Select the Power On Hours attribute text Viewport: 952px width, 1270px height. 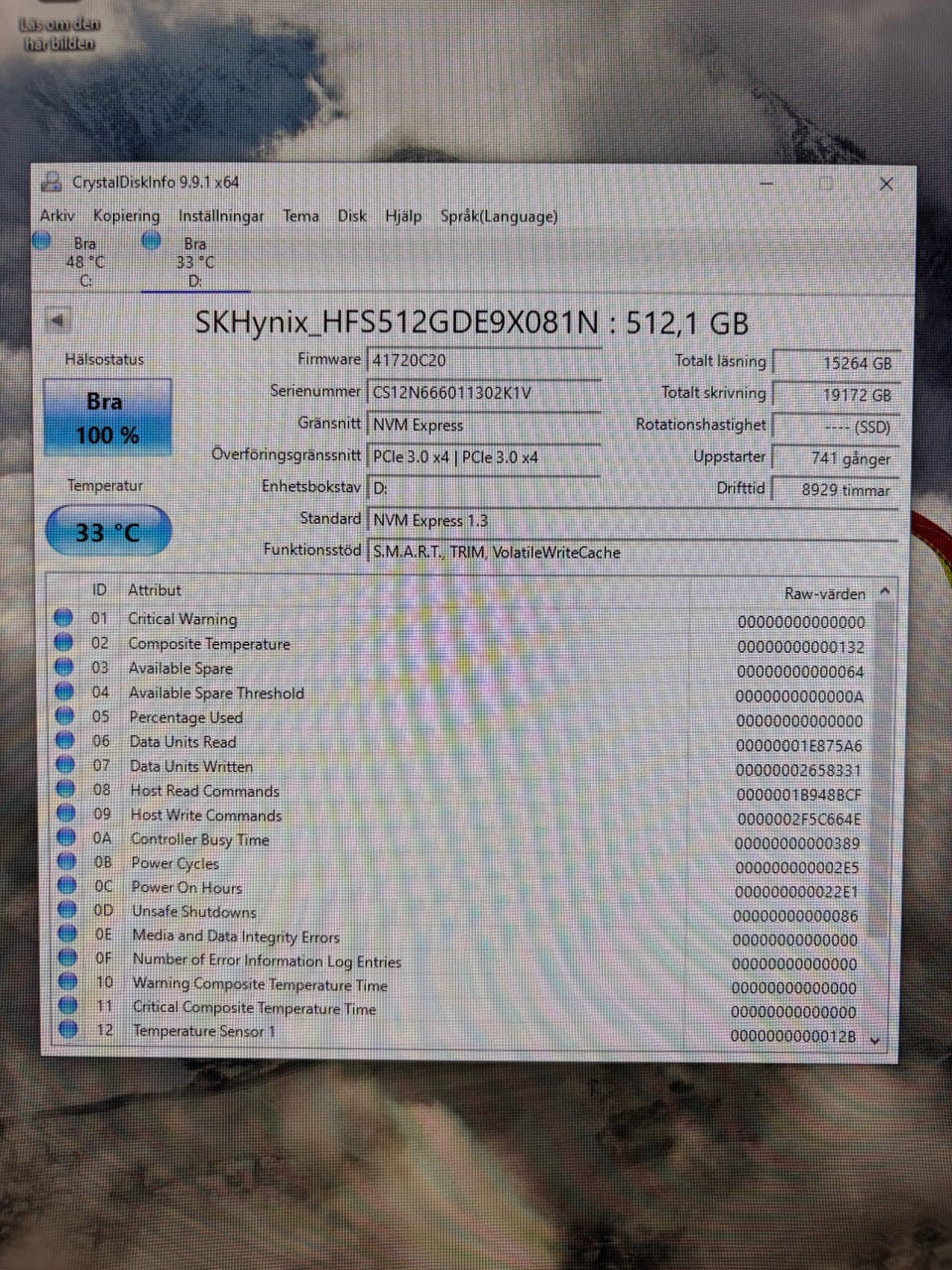tap(186, 888)
